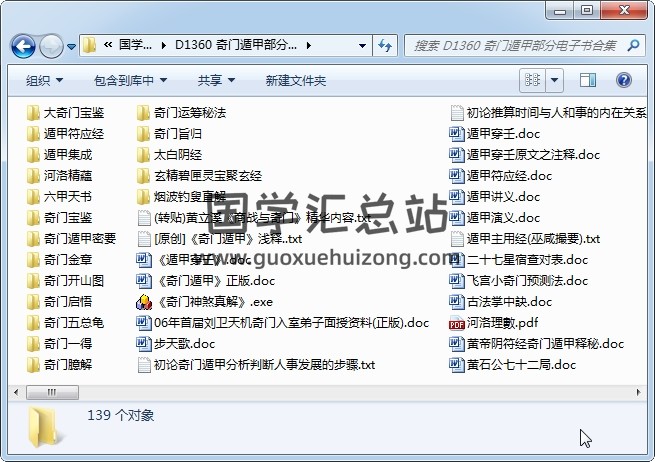Select the 遁甲集成 folder
This screenshot has width=655, height=462.
(59, 155)
